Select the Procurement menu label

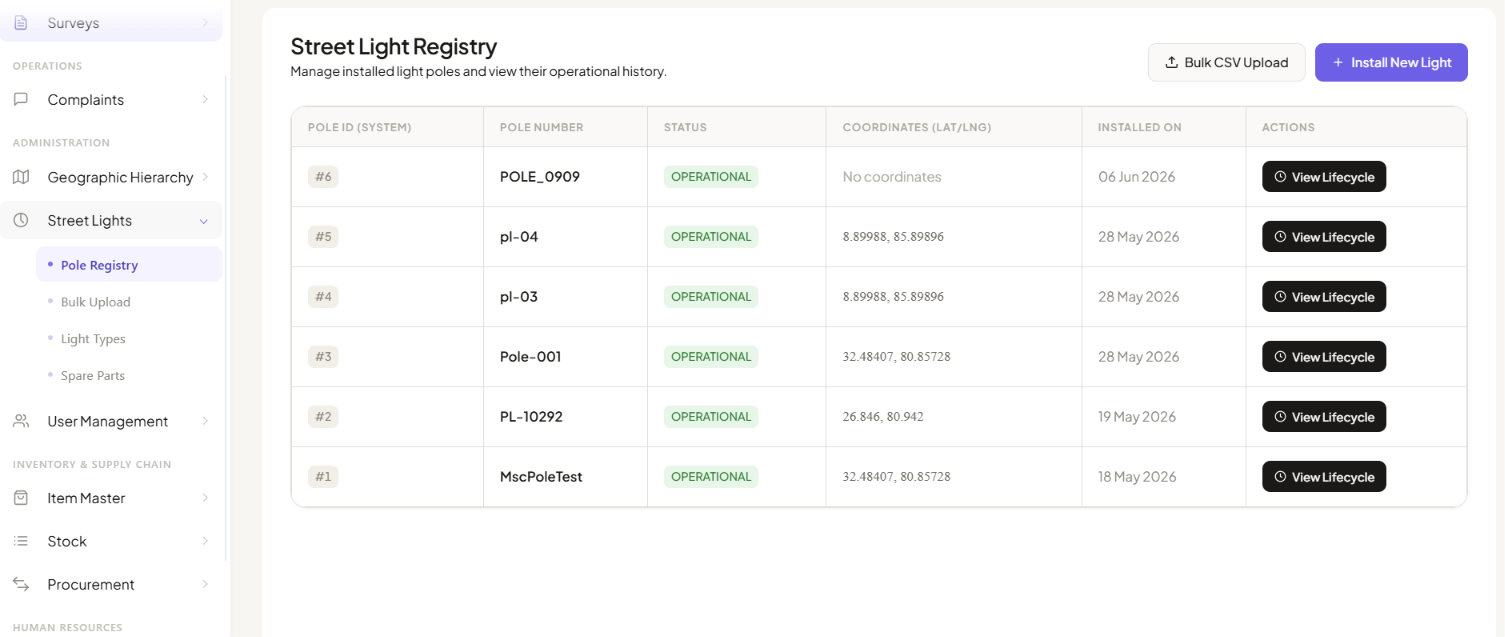pos(91,584)
